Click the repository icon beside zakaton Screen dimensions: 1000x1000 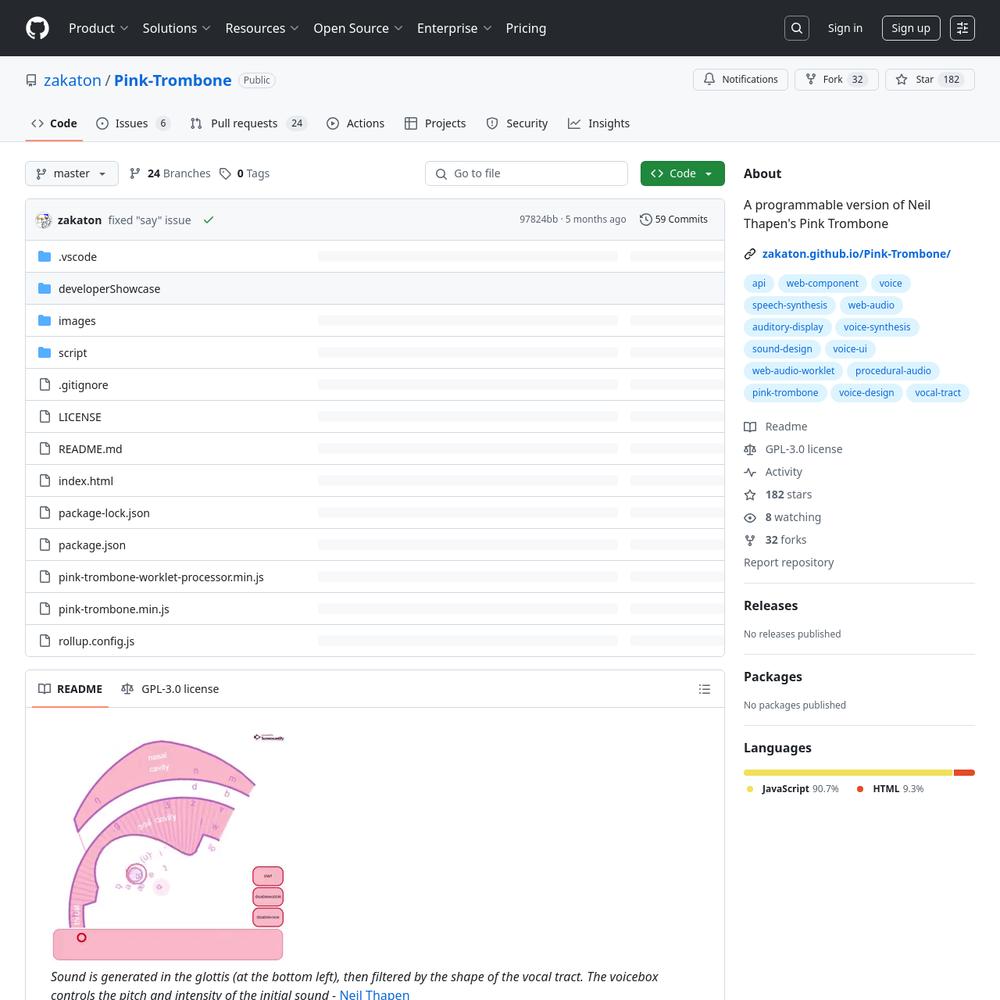point(31,80)
